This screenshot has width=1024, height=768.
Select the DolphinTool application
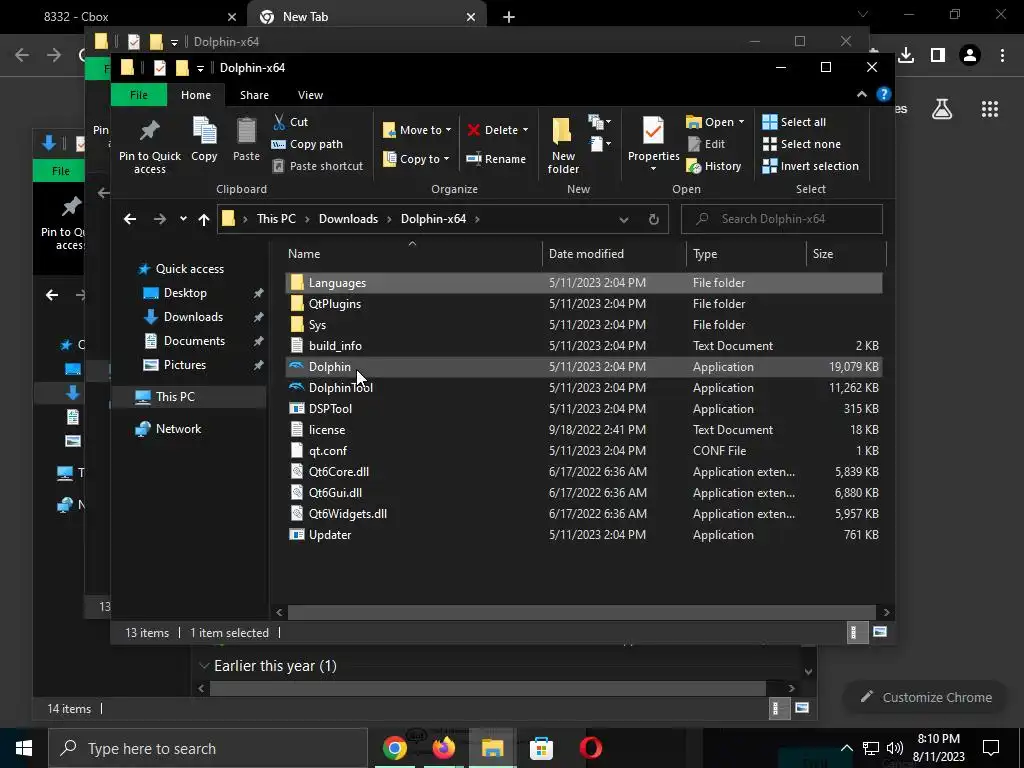point(584,387)
